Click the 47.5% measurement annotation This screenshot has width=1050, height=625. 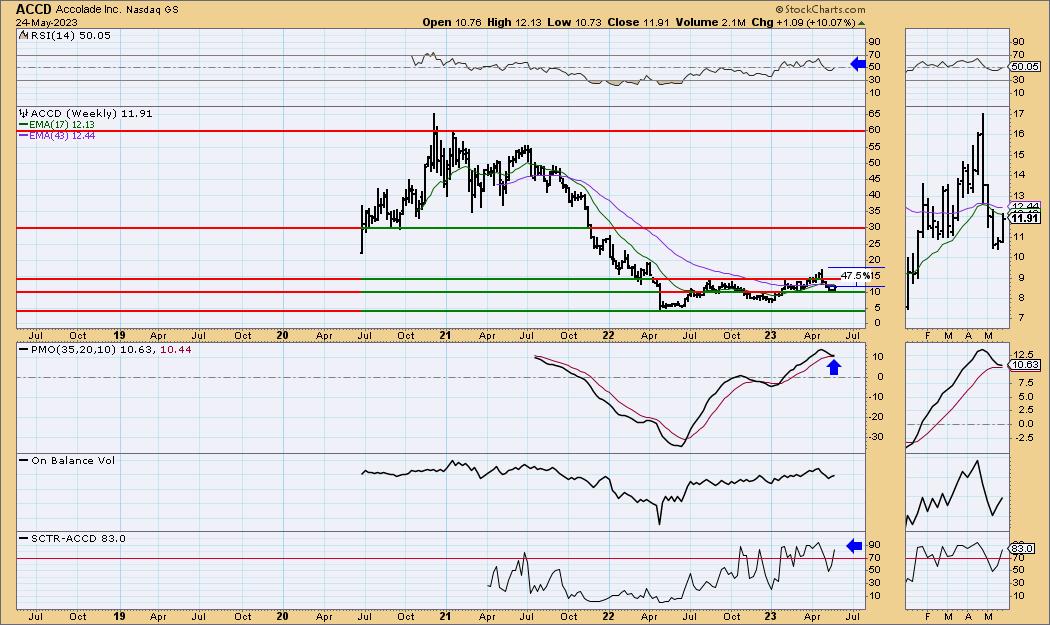(856, 275)
